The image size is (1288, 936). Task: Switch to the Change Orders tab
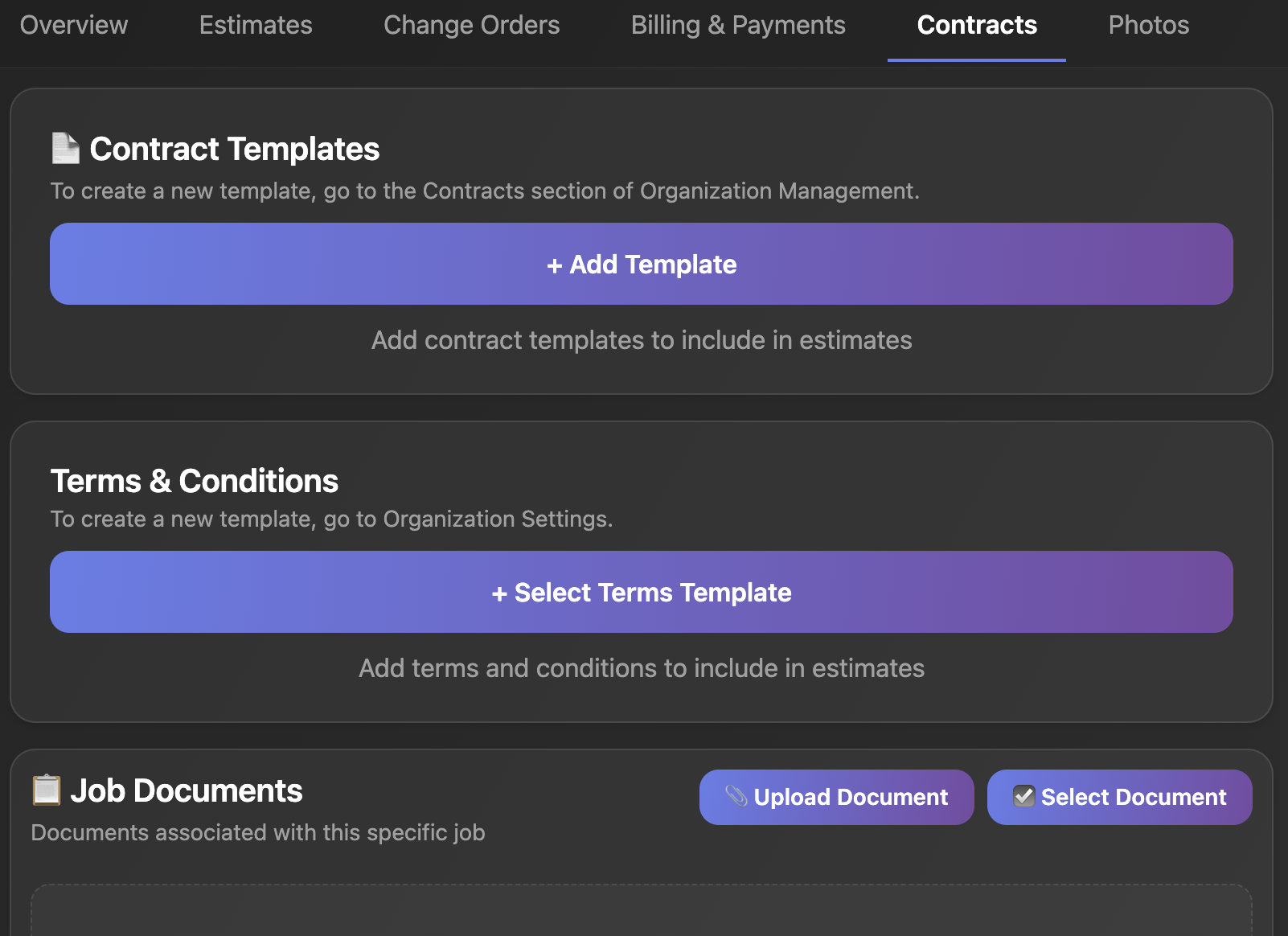click(x=472, y=25)
